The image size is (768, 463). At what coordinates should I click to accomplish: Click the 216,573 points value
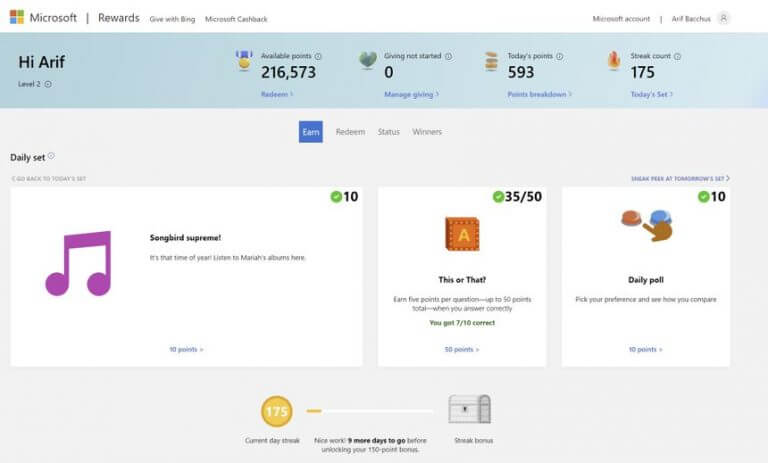288,73
